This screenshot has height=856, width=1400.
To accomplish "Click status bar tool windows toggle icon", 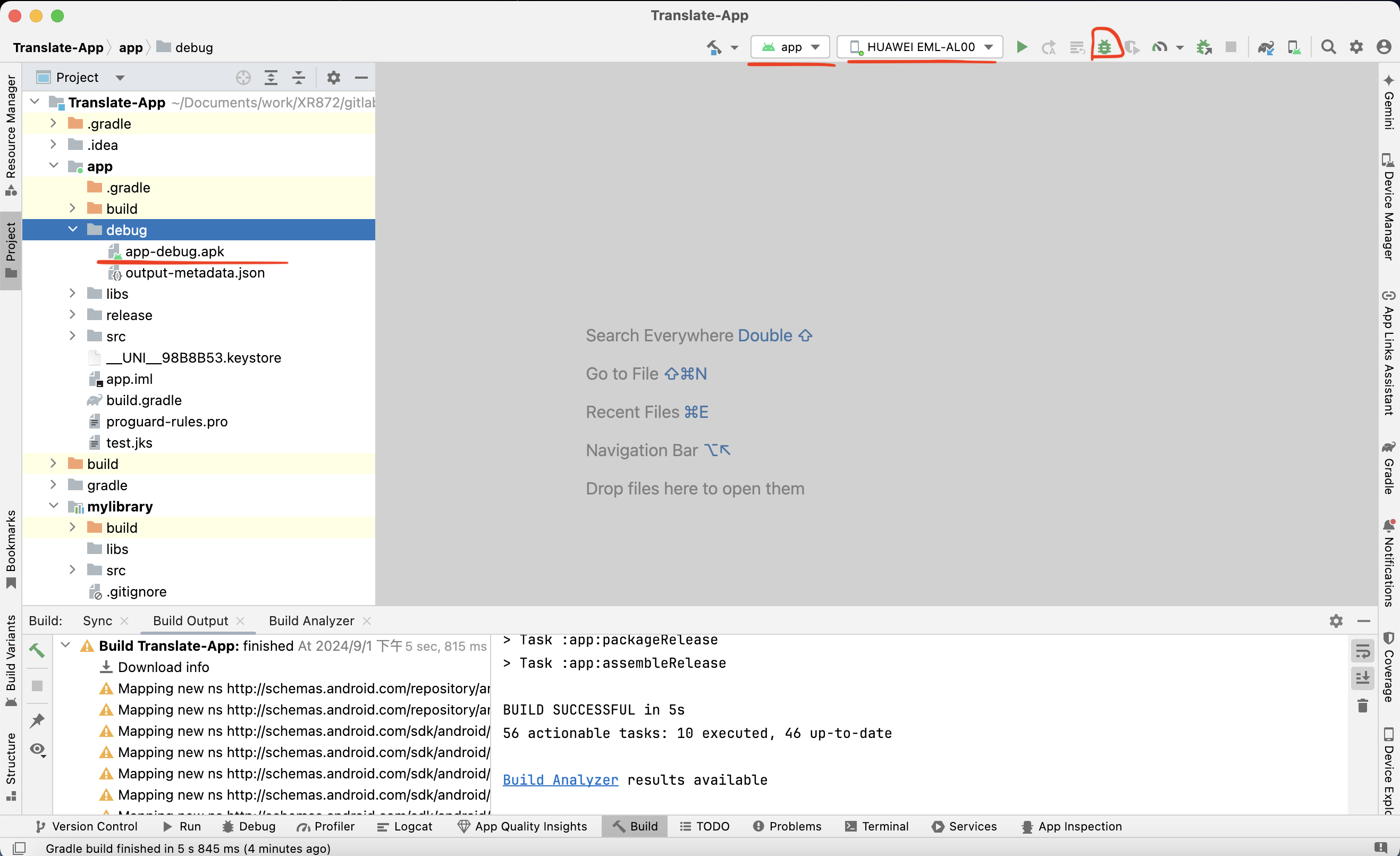I will pyautogui.click(x=19, y=848).
